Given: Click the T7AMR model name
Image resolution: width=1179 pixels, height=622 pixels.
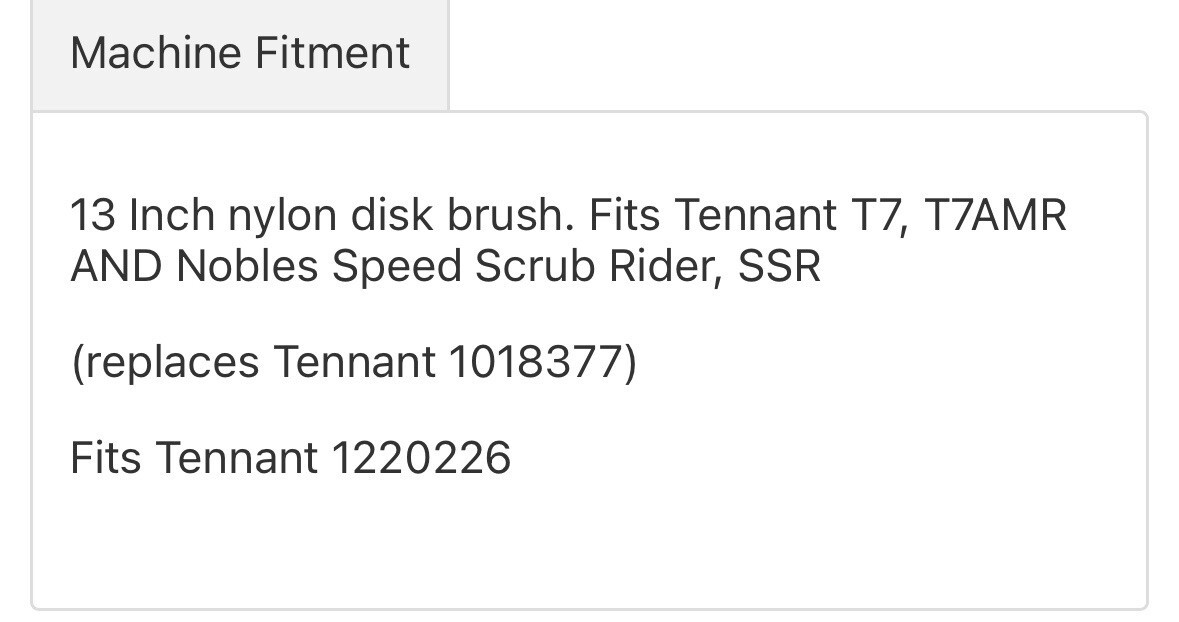Looking at the screenshot, I should [x=995, y=215].
